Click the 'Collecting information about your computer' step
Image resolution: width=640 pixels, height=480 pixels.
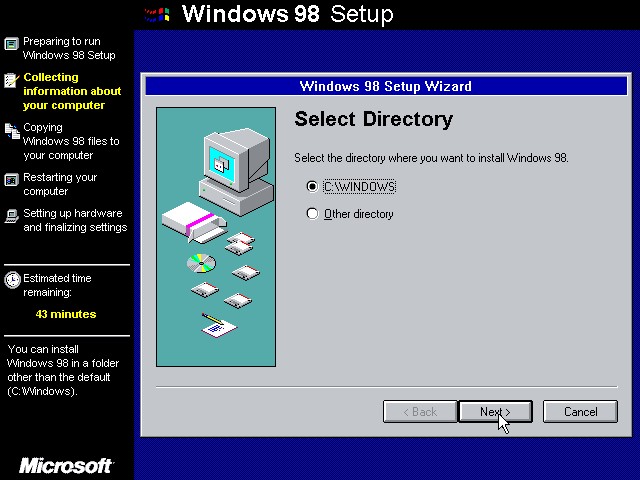(x=72, y=91)
